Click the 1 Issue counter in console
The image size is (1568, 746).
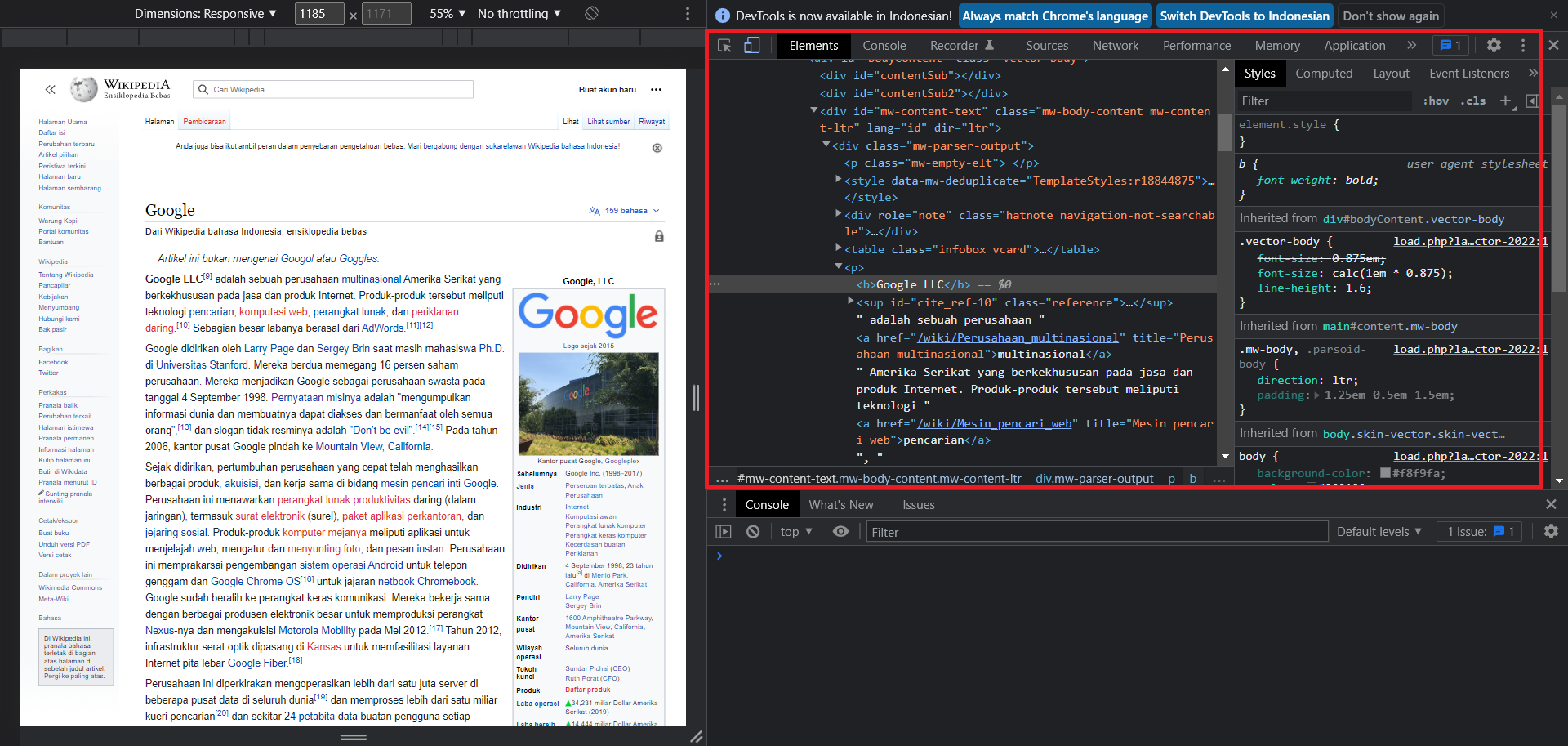[x=1481, y=532]
